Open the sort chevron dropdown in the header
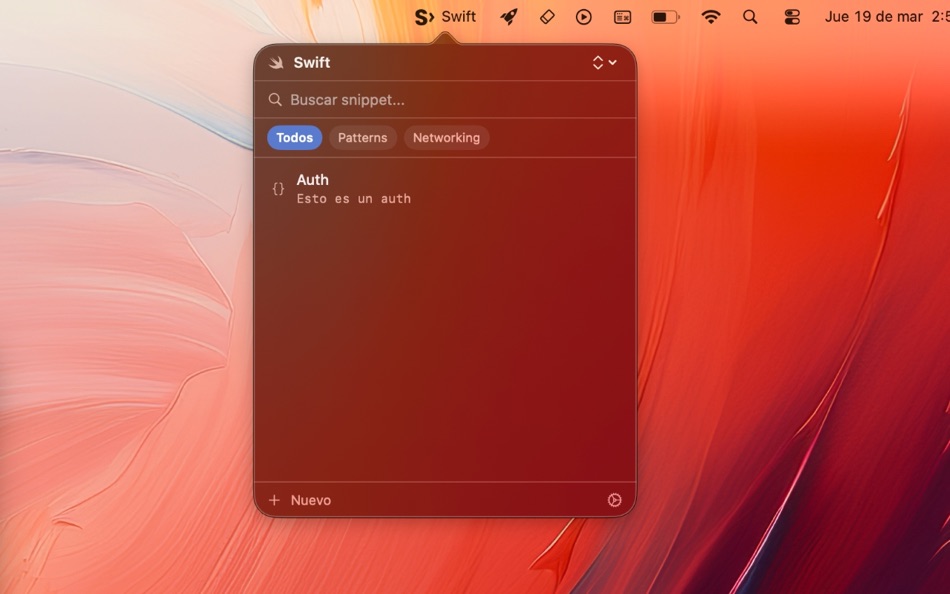This screenshot has width=950, height=594. (600, 62)
